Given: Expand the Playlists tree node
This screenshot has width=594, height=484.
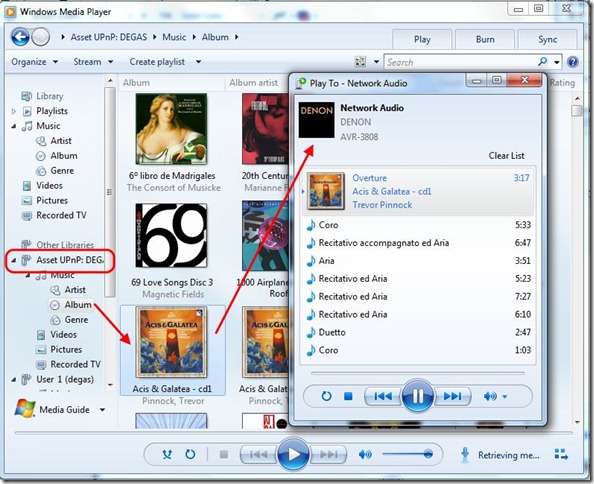Looking at the screenshot, I should coord(14,111).
